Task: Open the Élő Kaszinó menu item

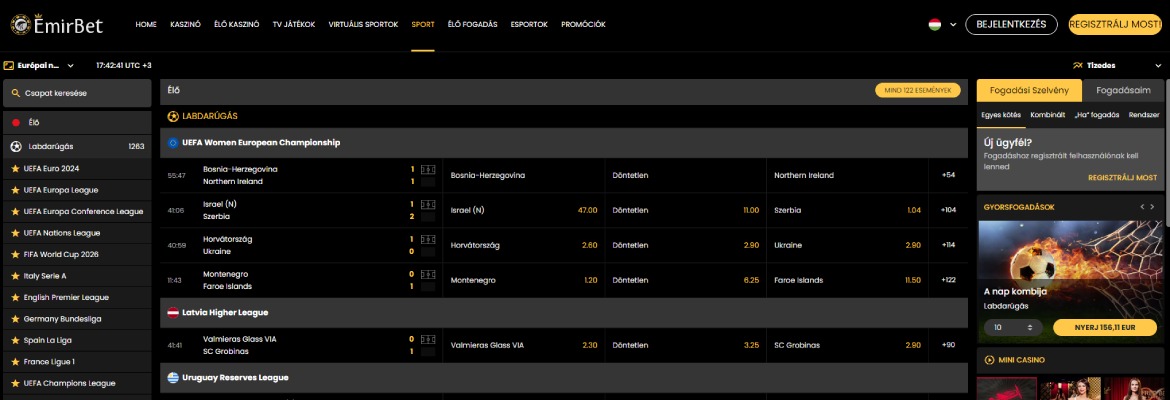Action: point(237,25)
